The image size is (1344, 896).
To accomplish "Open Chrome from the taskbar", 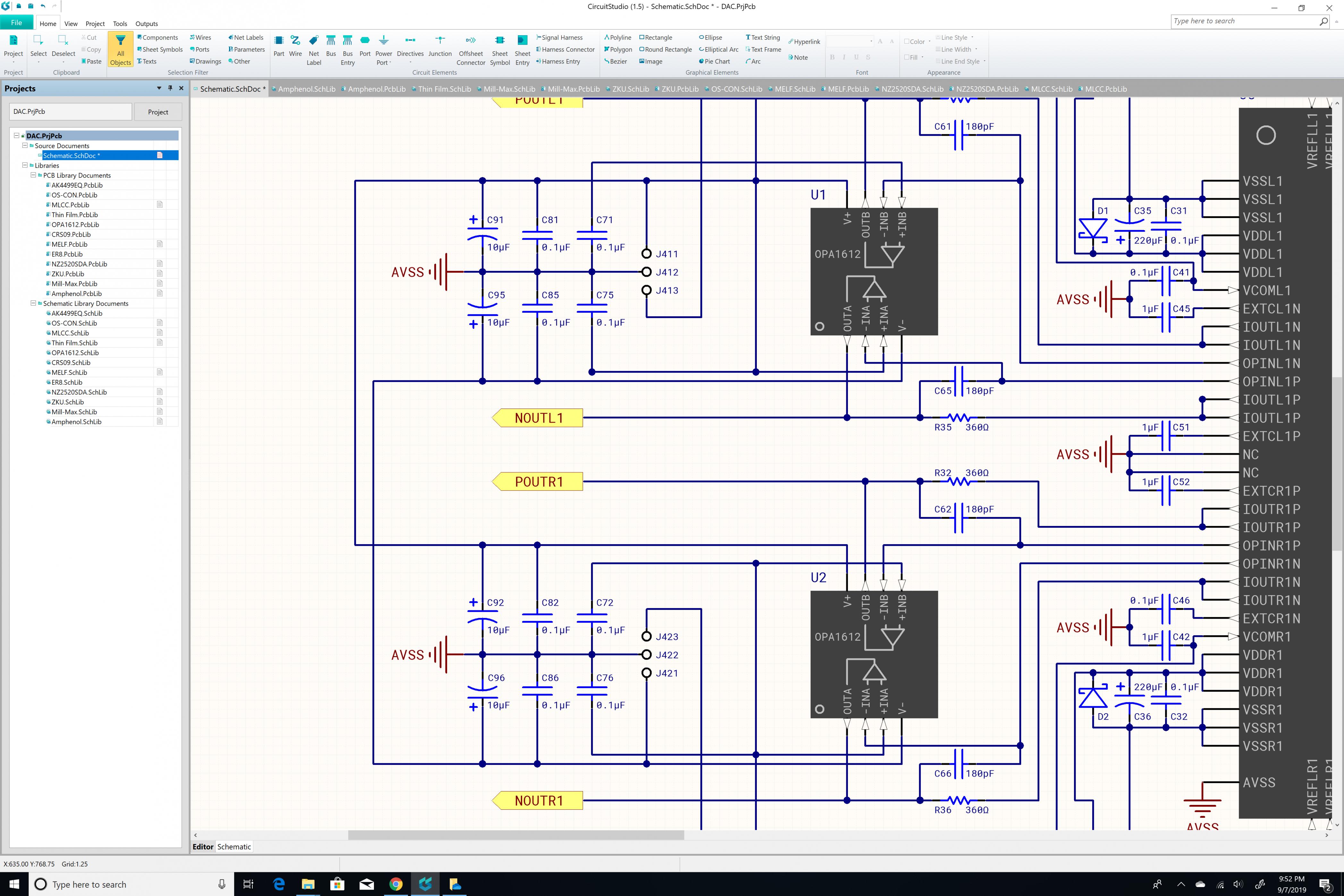I will pyautogui.click(x=395, y=884).
